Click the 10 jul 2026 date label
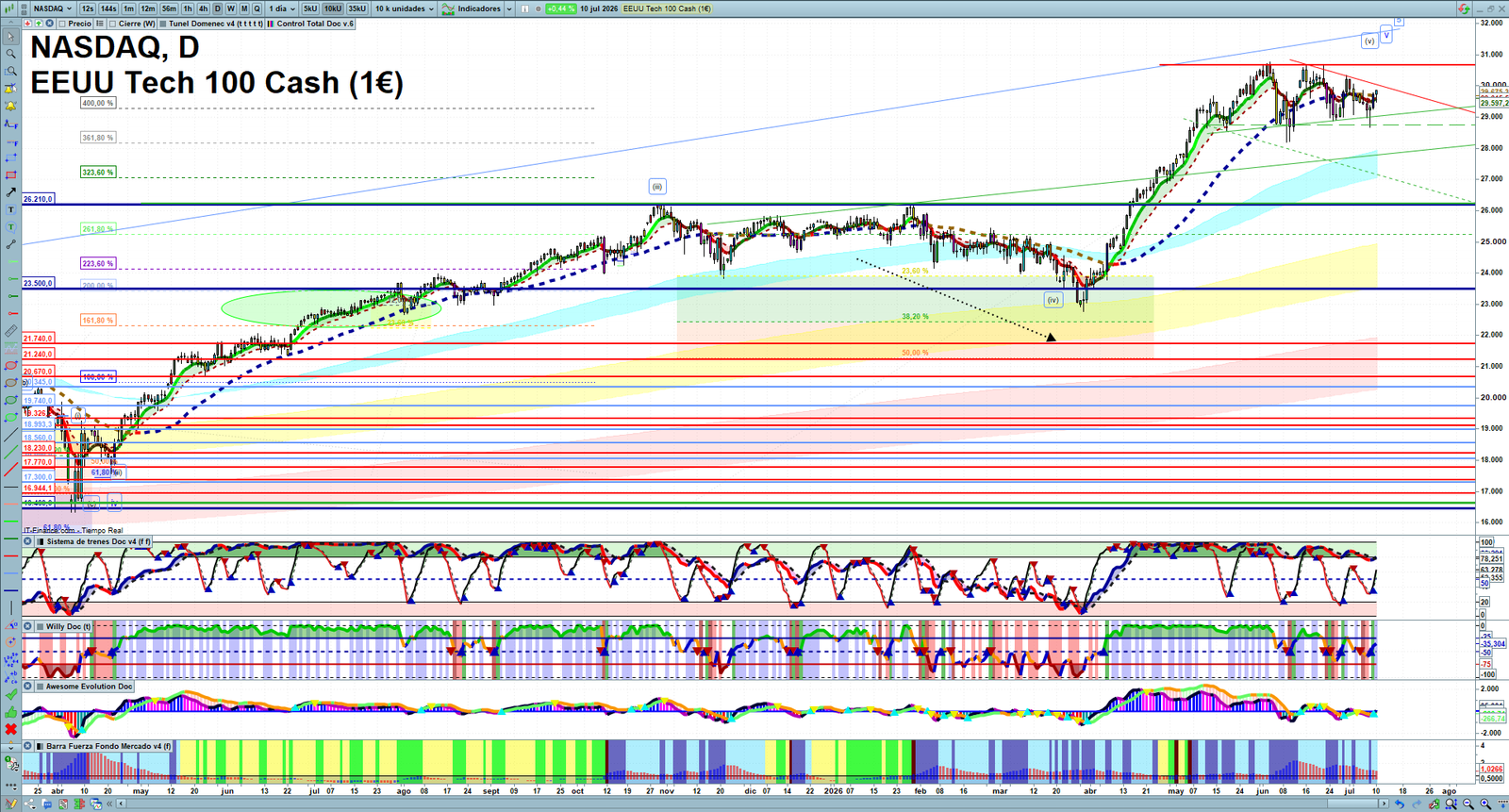The width and height of the screenshot is (1509, 812). 599,8
